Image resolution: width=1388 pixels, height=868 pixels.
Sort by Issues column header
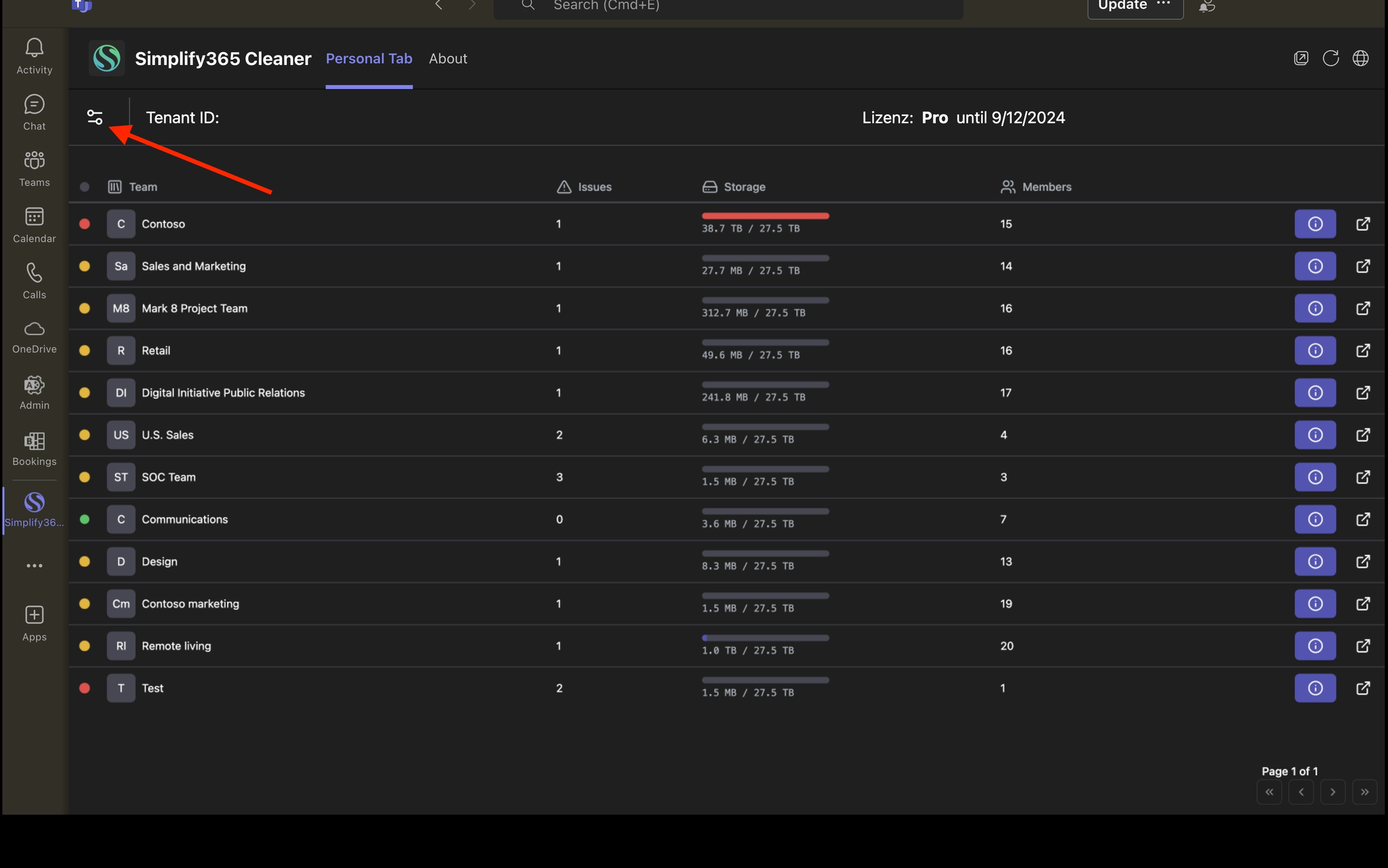tap(584, 186)
